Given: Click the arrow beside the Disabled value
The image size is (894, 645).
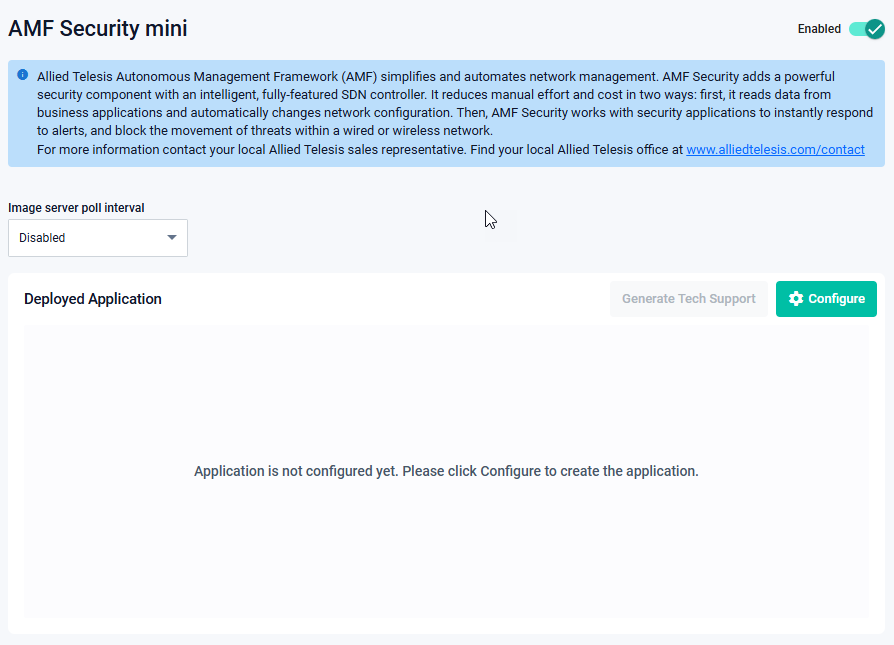Looking at the screenshot, I should (x=172, y=238).
